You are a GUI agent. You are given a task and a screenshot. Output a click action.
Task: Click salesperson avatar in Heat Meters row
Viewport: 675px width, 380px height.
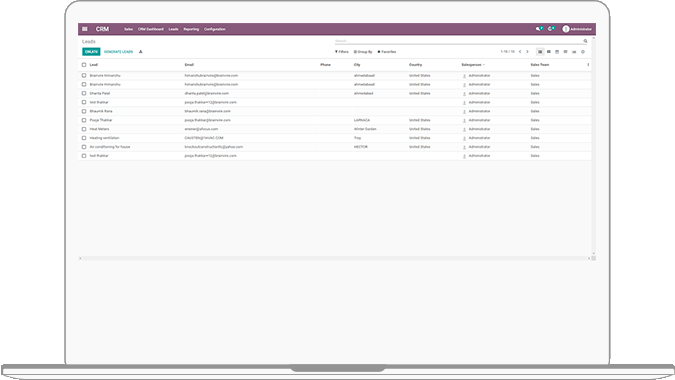point(464,129)
